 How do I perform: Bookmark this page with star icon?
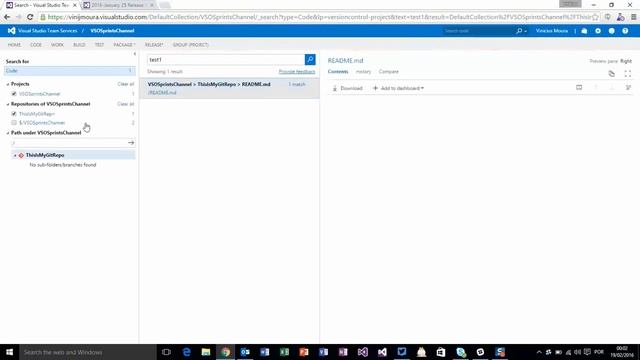595,17
